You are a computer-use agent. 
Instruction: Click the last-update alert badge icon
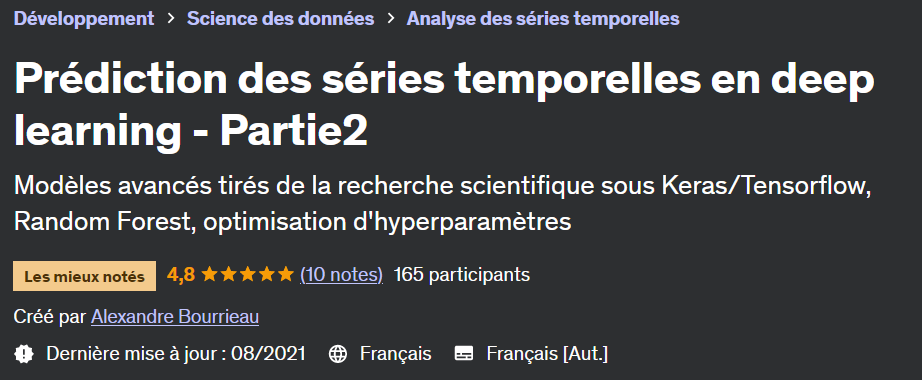[x=24, y=354]
